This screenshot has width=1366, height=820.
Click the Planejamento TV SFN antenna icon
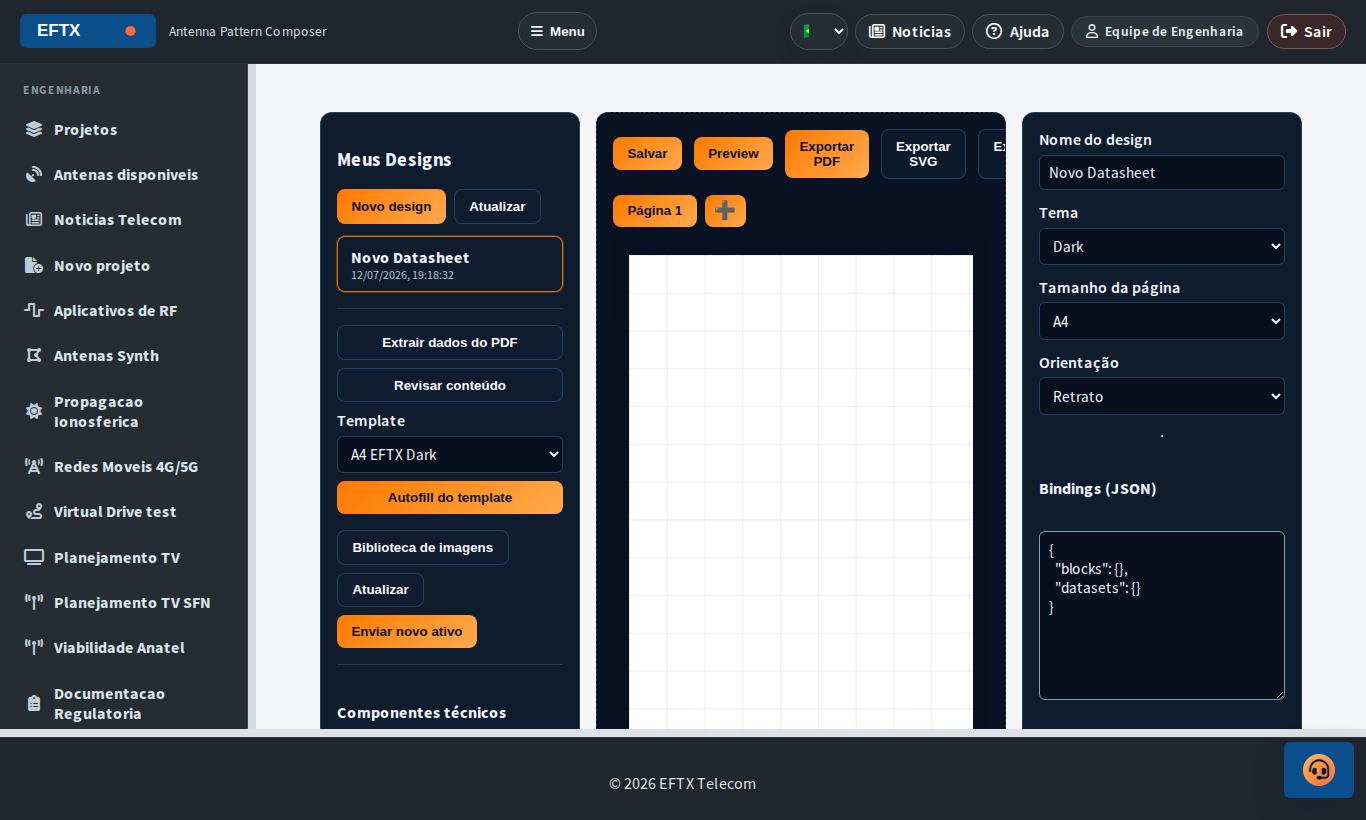point(34,602)
